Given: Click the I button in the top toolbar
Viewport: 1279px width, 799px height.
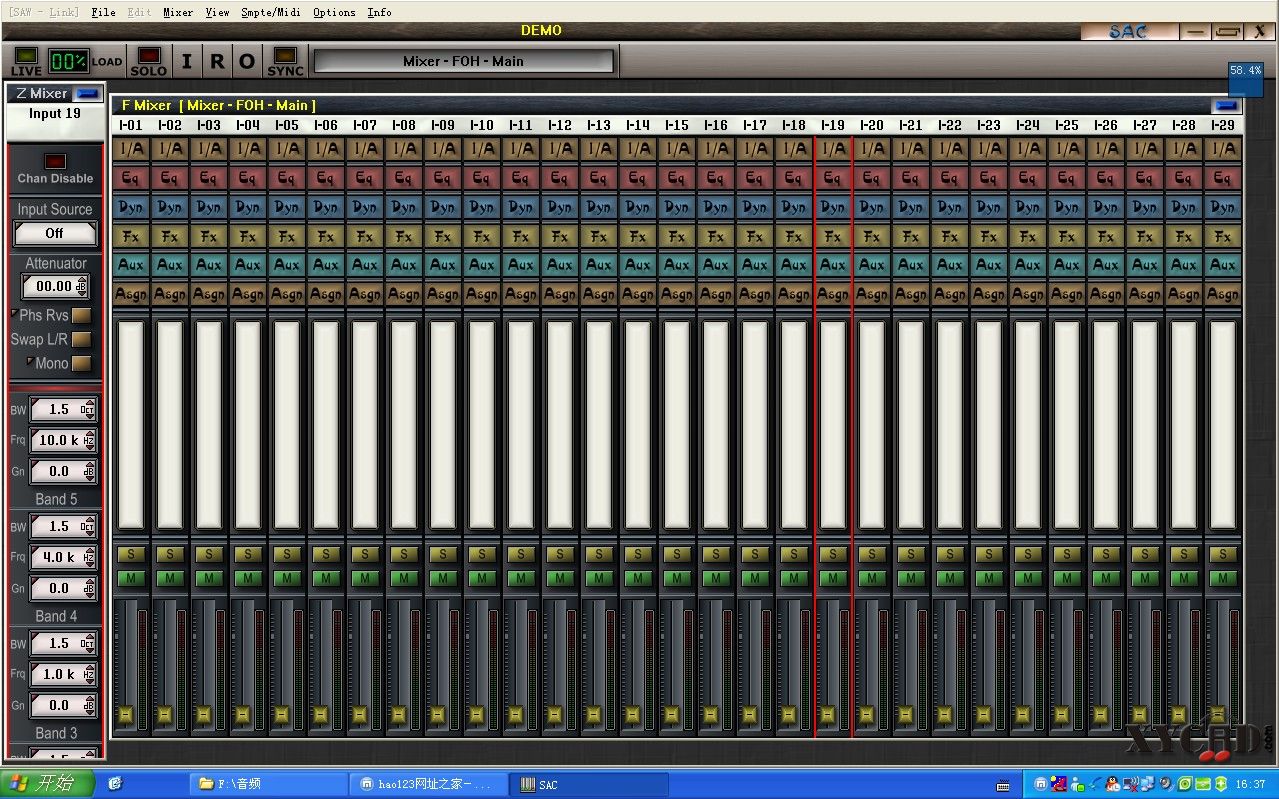Looking at the screenshot, I should click(x=186, y=61).
